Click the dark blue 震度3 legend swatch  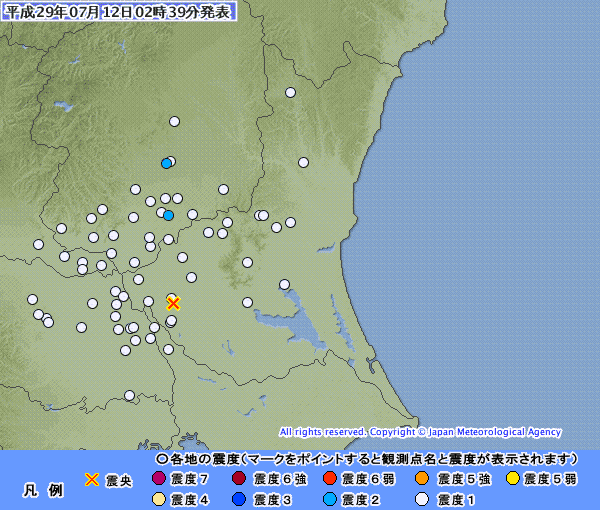[239, 499]
